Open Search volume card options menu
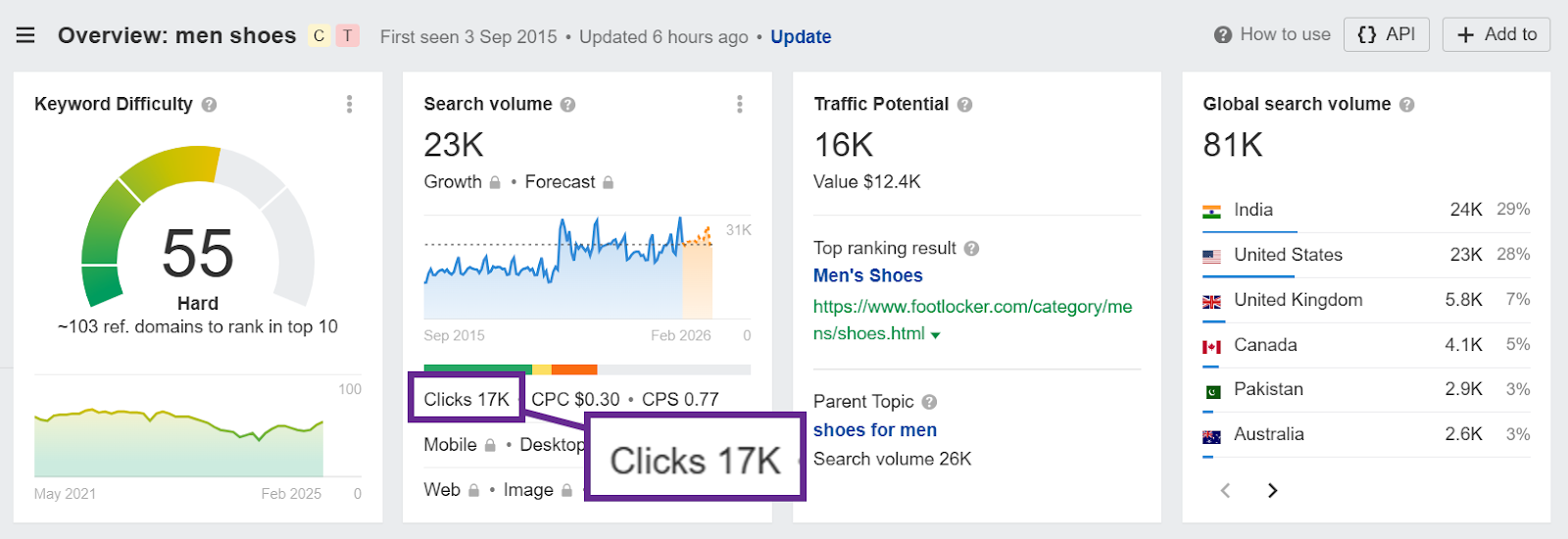1568x539 pixels. point(739,104)
